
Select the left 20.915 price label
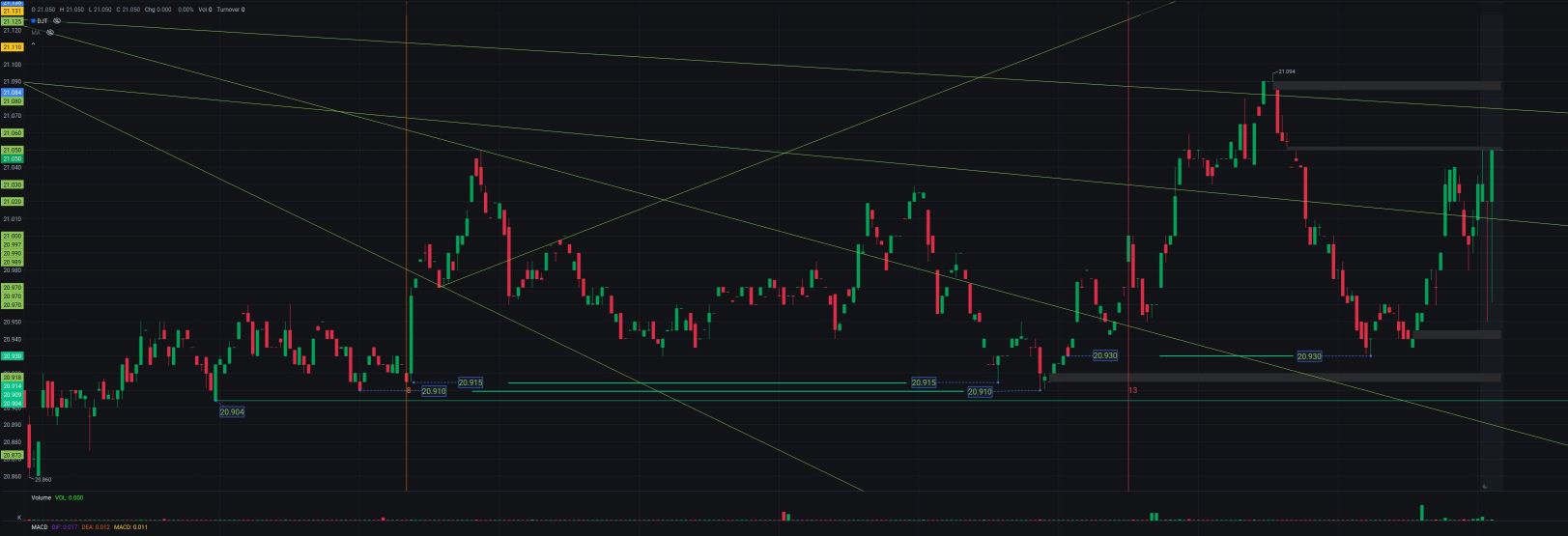[470, 382]
